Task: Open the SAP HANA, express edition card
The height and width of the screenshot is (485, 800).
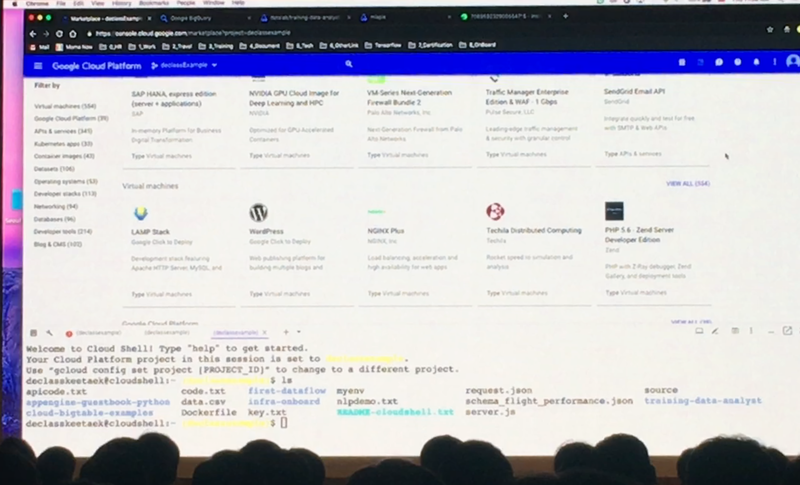Action: [179, 121]
